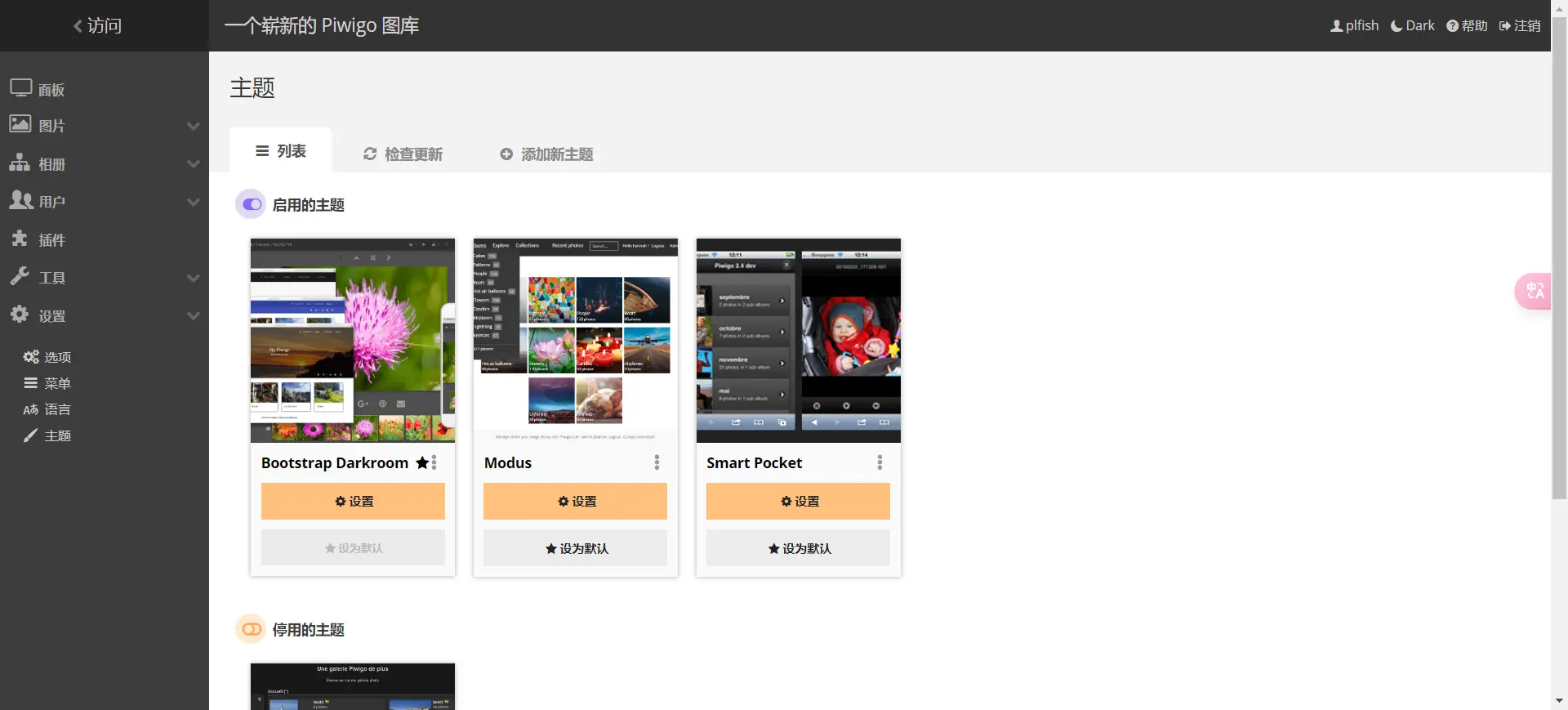The height and width of the screenshot is (710, 1568).
Task: Expand the 图片 photos menu chevron
Action: [194, 126]
